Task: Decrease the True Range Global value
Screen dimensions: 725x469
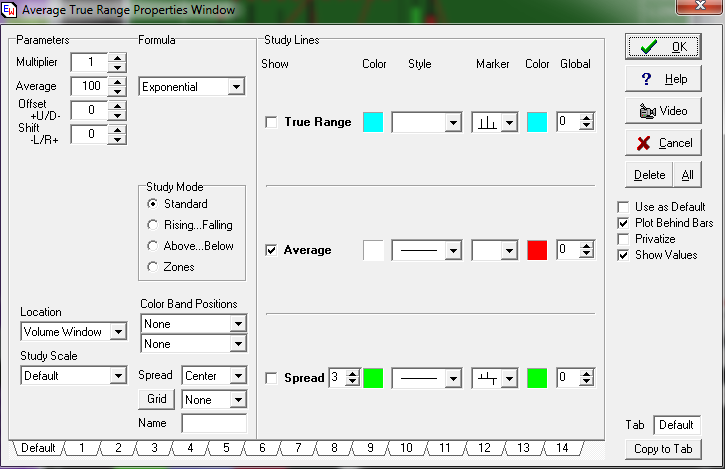Action: coord(587,126)
